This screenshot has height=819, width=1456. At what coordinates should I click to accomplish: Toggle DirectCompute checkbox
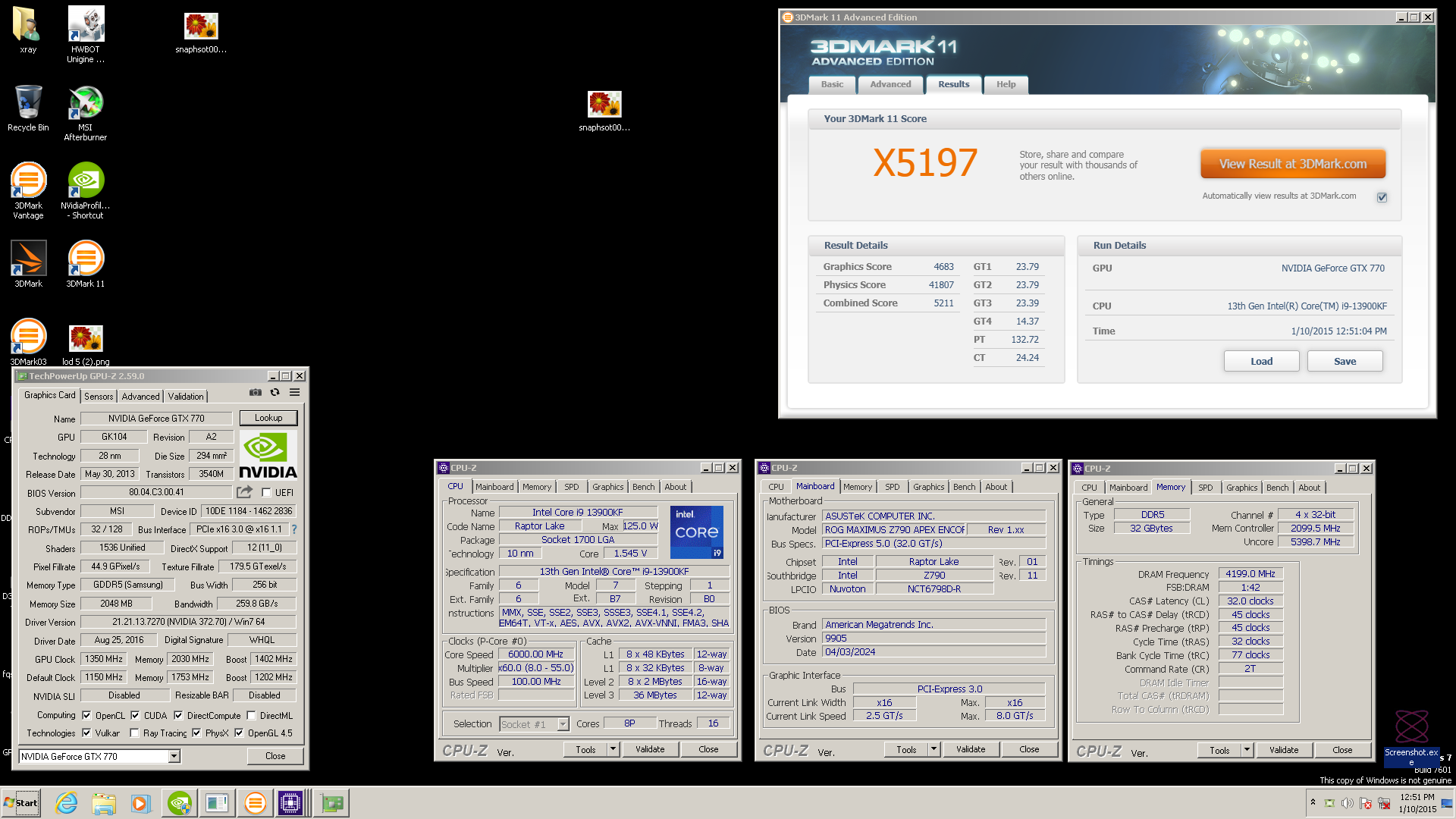tap(178, 715)
